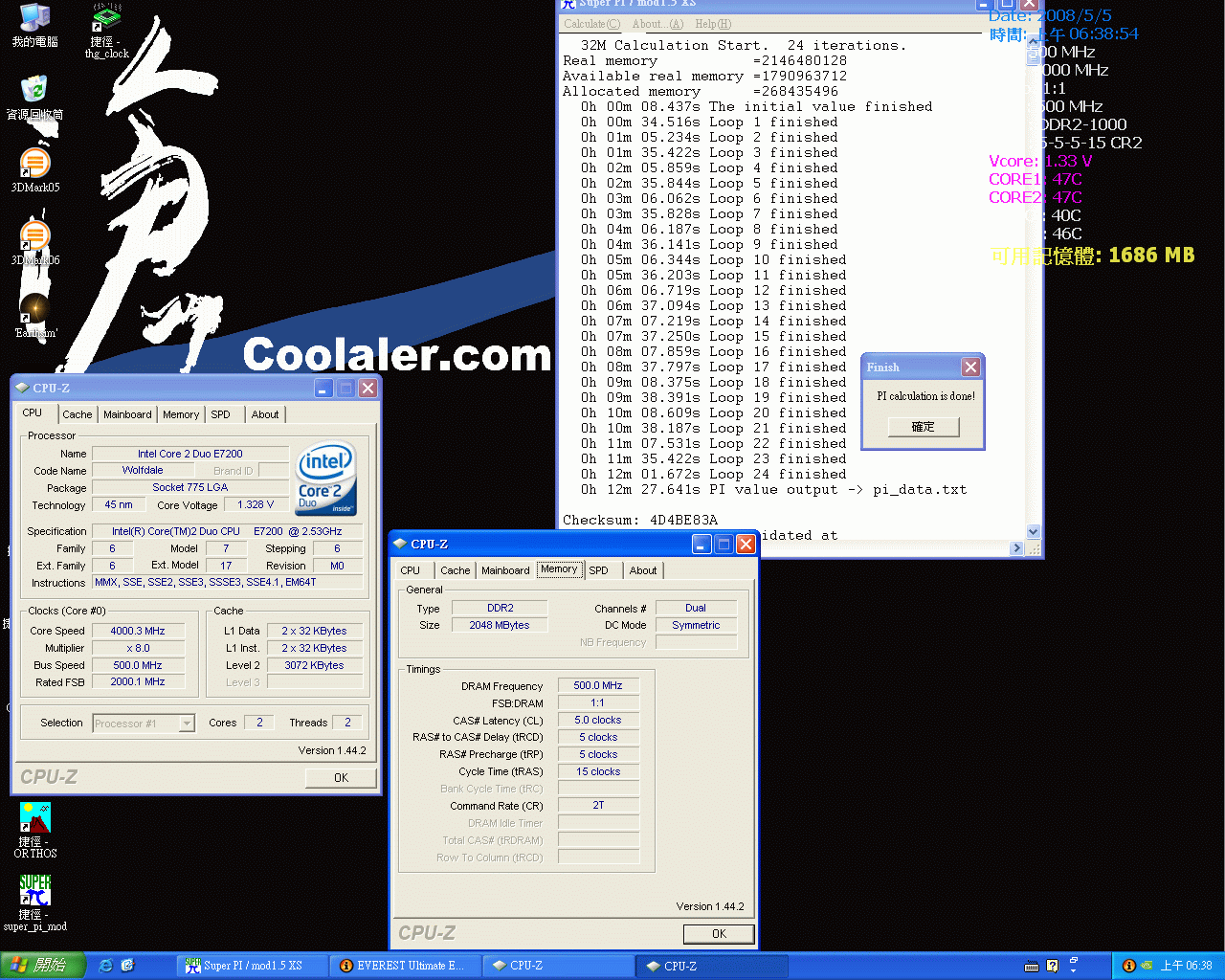This screenshot has width=1225, height=980.
Task: Open Mainboard tab in CPU-Z Memory window
Action: pos(505,570)
